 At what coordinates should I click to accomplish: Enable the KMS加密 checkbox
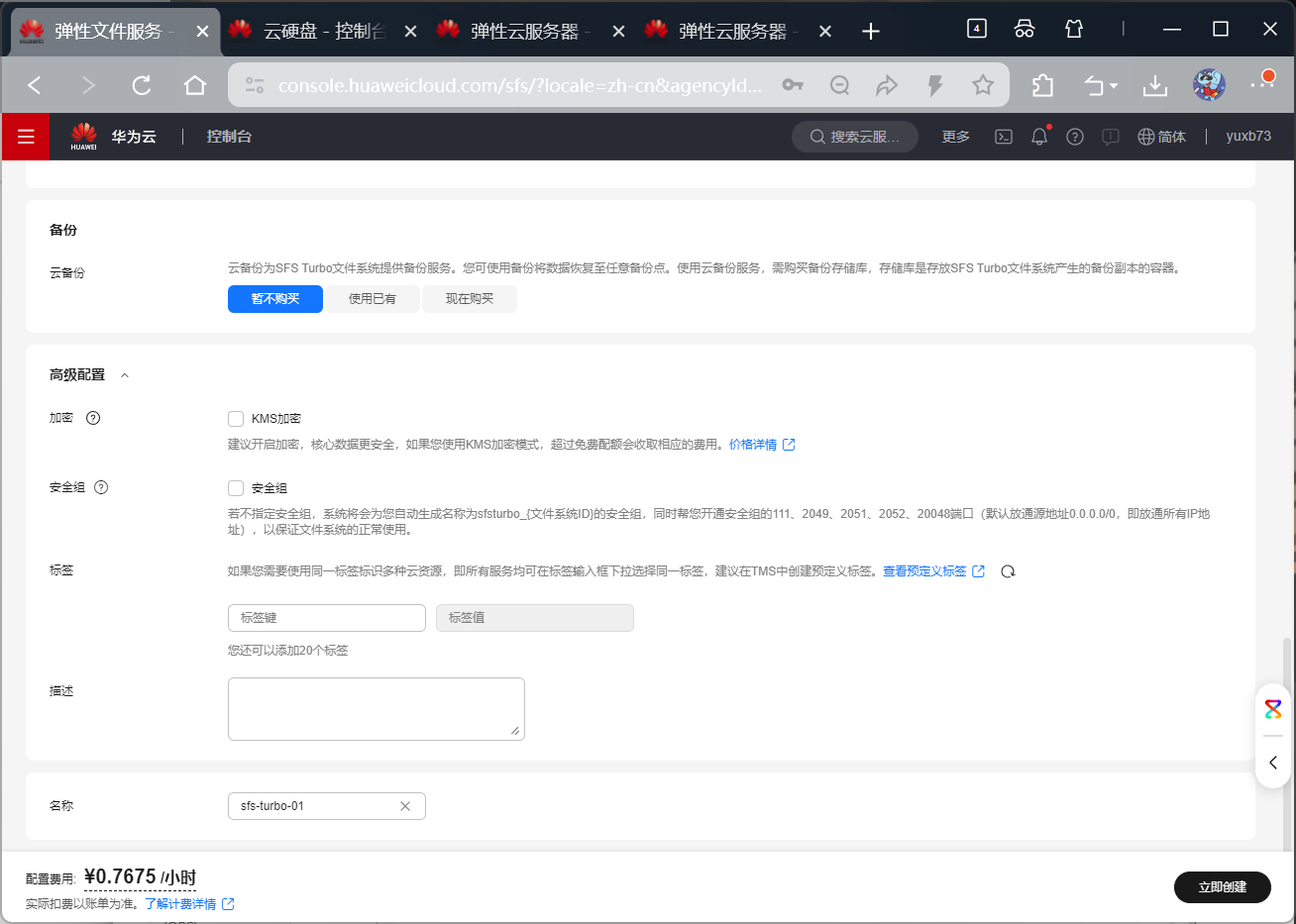[x=236, y=419]
